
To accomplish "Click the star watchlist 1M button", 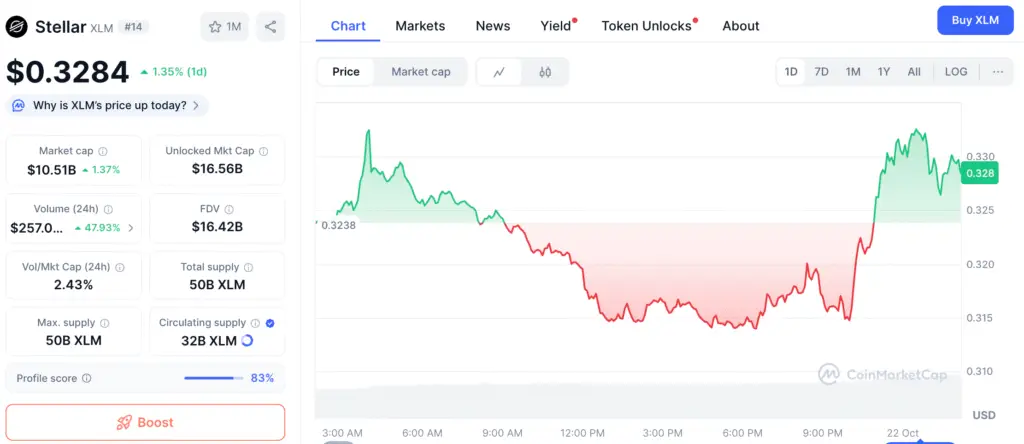I will click(225, 27).
